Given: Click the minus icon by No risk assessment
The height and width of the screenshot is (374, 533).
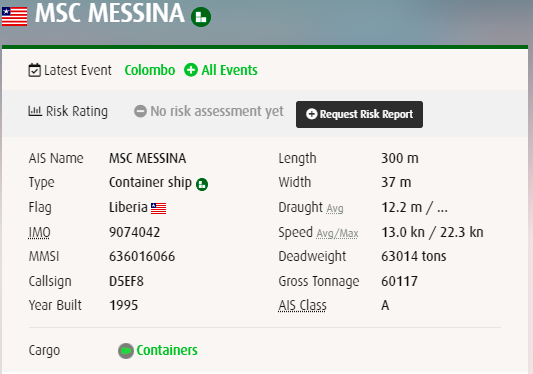Looking at the screenshot, I should (140, 111).
